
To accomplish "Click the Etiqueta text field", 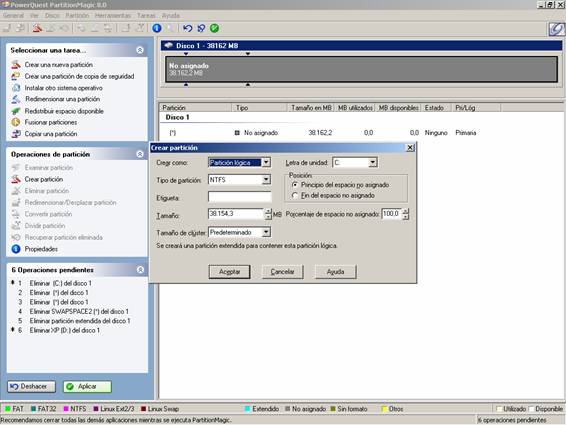I will (240, 197).
